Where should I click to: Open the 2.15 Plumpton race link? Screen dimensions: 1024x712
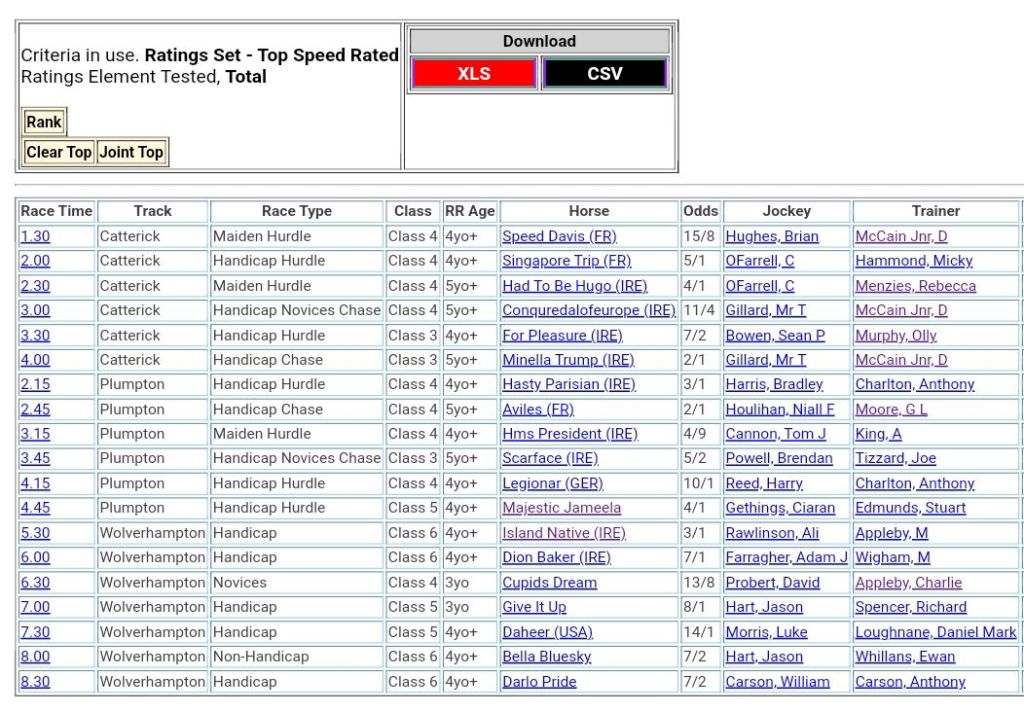point(35,385)
